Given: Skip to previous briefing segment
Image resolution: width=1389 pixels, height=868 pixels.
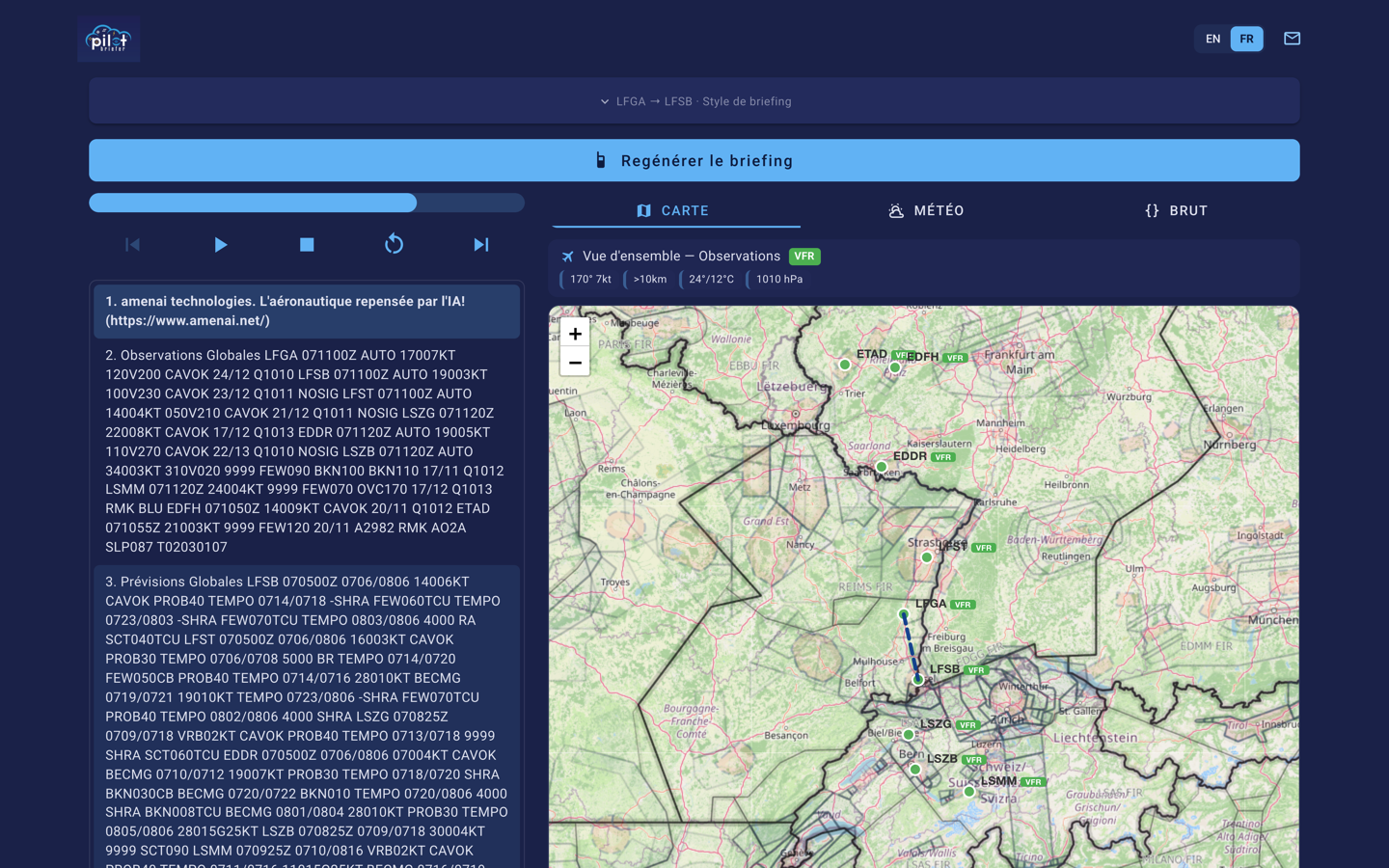Looking at the screenshot, I should point(133,245).
